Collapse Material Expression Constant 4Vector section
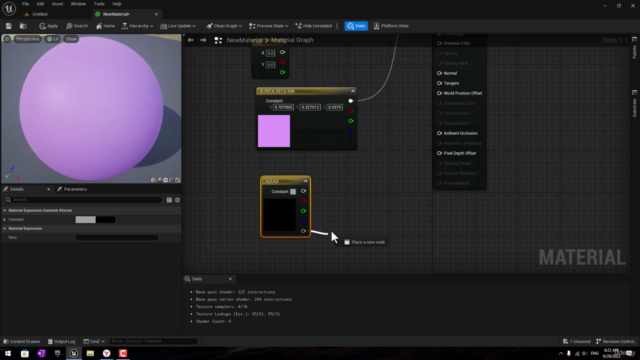Image resolution: width=640 pixels, height=360 pixels. [x=5, y=211]
